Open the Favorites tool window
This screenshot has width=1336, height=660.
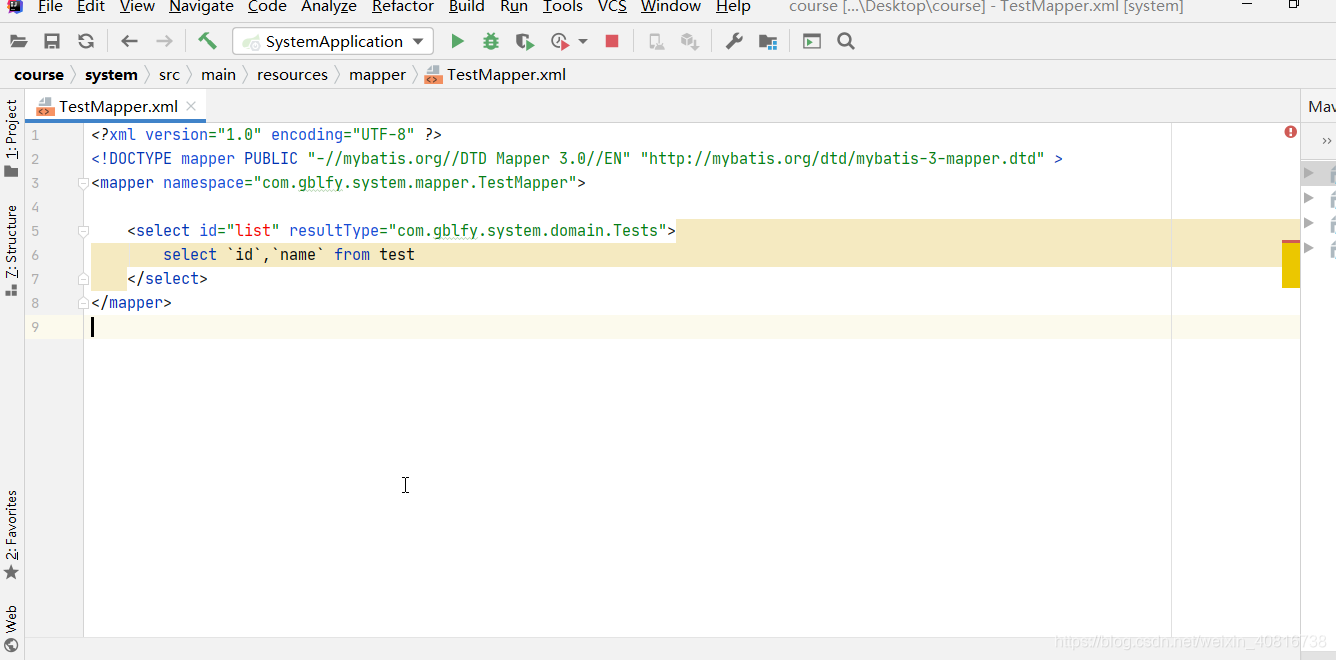tap(11, 535)
